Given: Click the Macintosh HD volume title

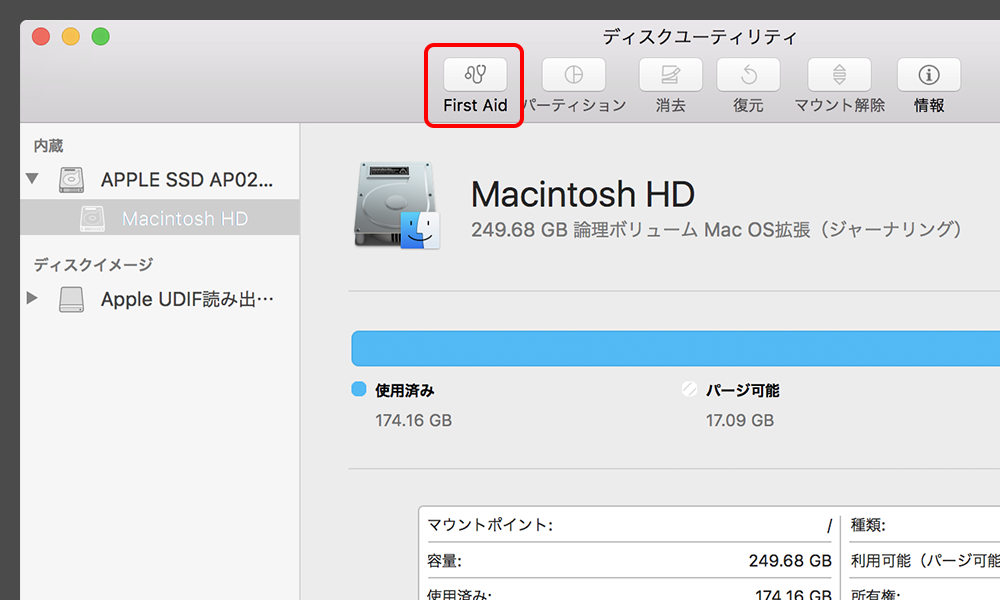Looking at the screenshot, I should pyautogui.click(x=582, y=194).
